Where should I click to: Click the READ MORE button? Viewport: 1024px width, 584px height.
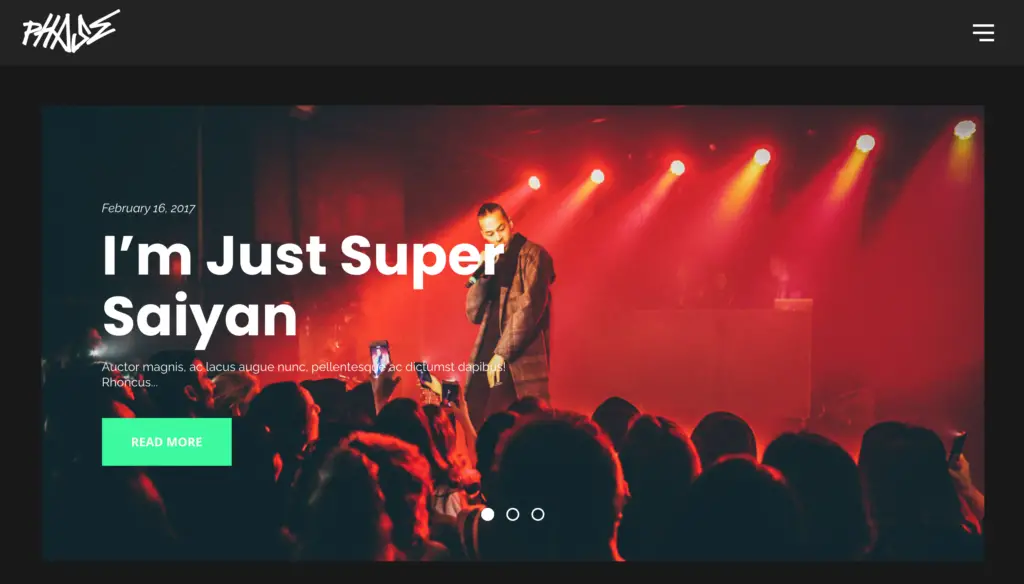[167, 442]
